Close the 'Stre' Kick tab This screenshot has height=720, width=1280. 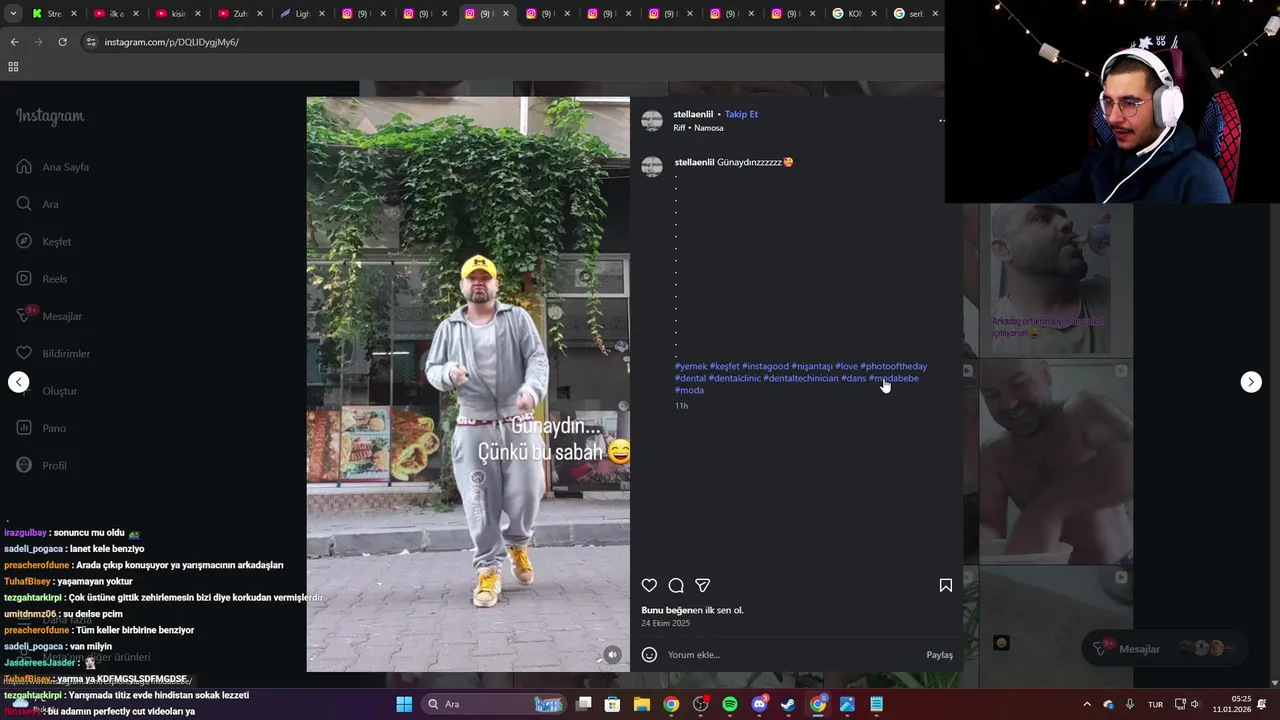pos(75,14)
